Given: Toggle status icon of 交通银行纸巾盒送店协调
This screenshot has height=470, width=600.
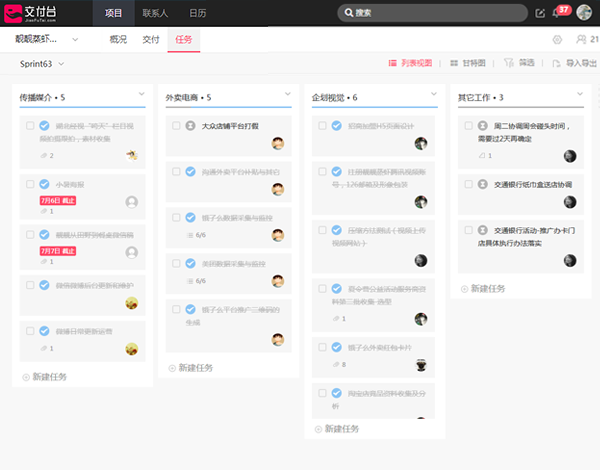Looking at the screenshot, I should [483, 184].
